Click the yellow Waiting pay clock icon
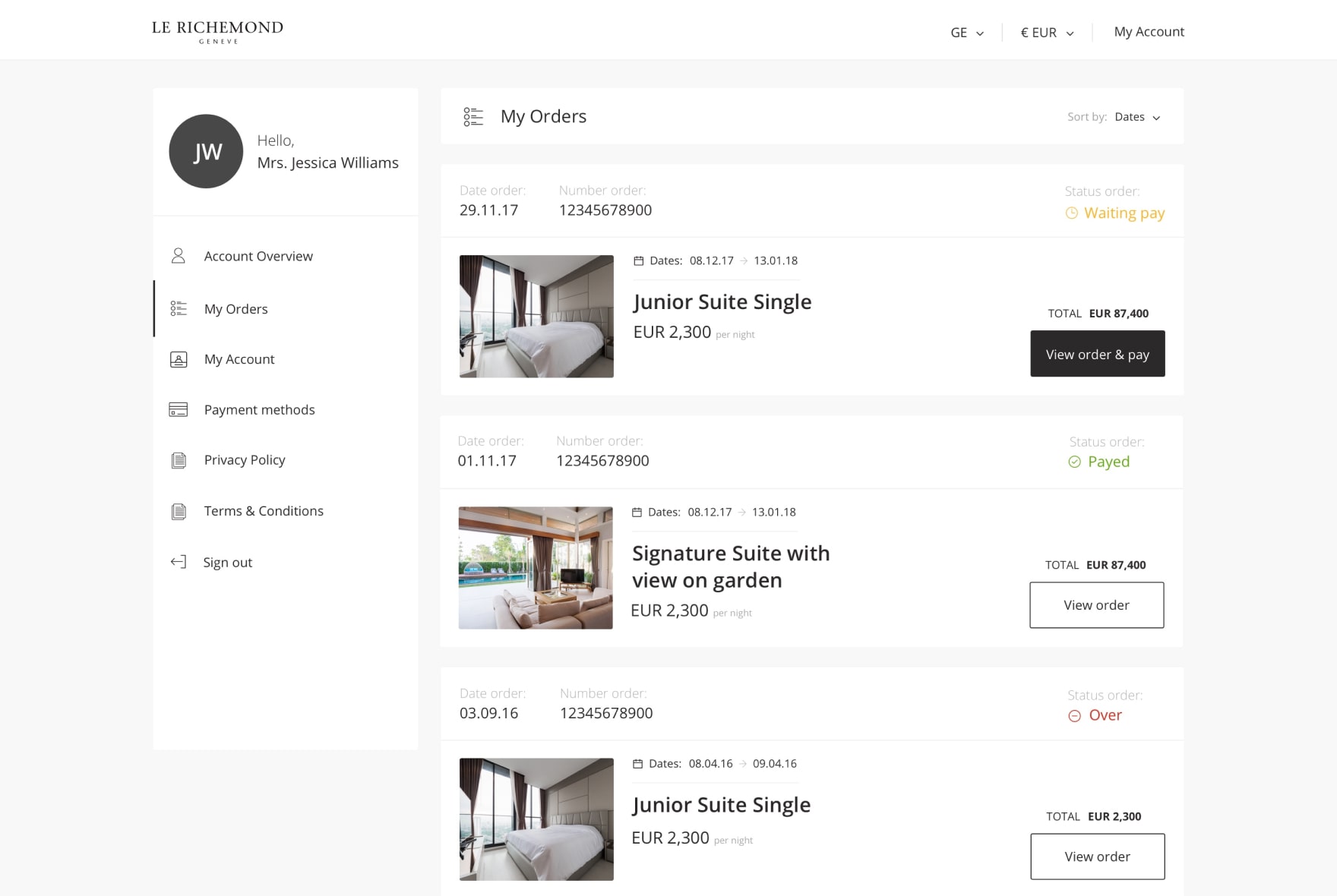 tap(1071, 213)
